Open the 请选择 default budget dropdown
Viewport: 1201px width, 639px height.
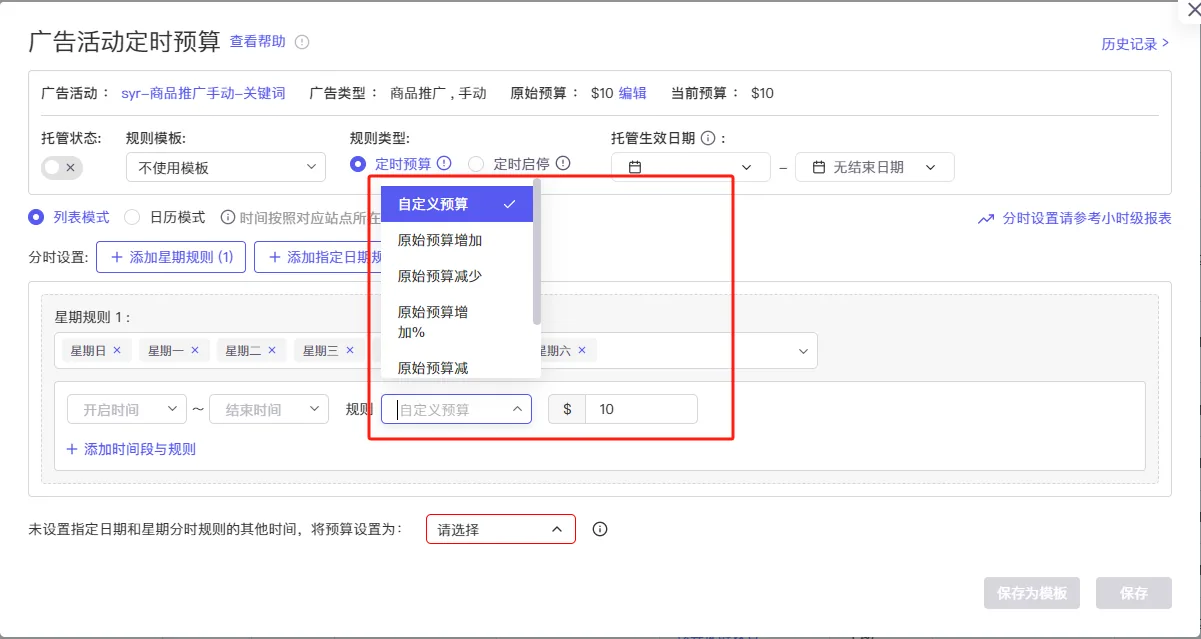tap(501, 529)
